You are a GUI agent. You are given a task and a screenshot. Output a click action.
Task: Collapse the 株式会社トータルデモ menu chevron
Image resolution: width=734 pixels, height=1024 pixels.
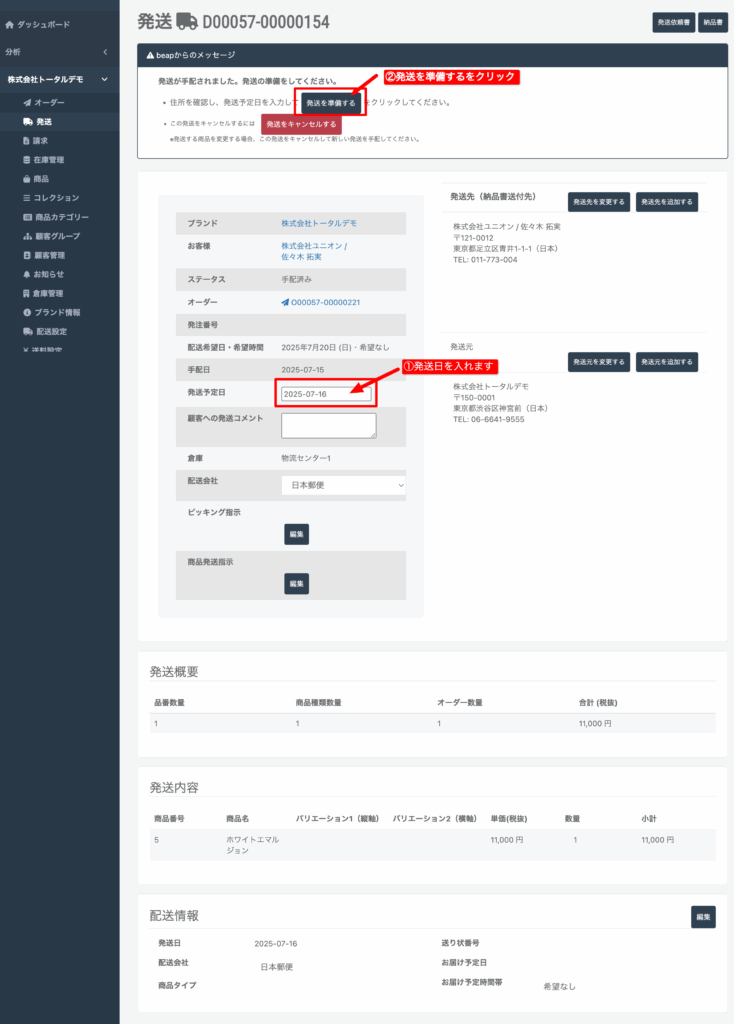105,79
